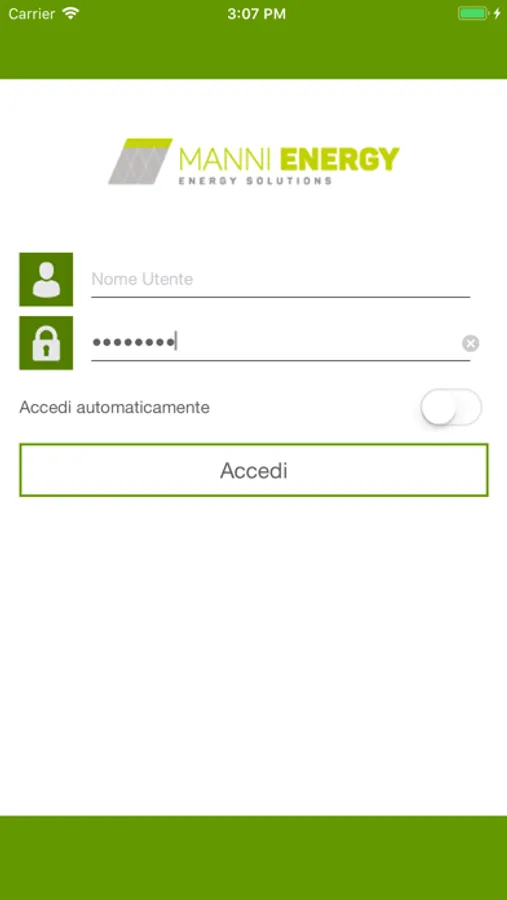Tap the Wi-Fi signal icon
This screenshot has height=900, width=507.
click(x=71, y=14)
